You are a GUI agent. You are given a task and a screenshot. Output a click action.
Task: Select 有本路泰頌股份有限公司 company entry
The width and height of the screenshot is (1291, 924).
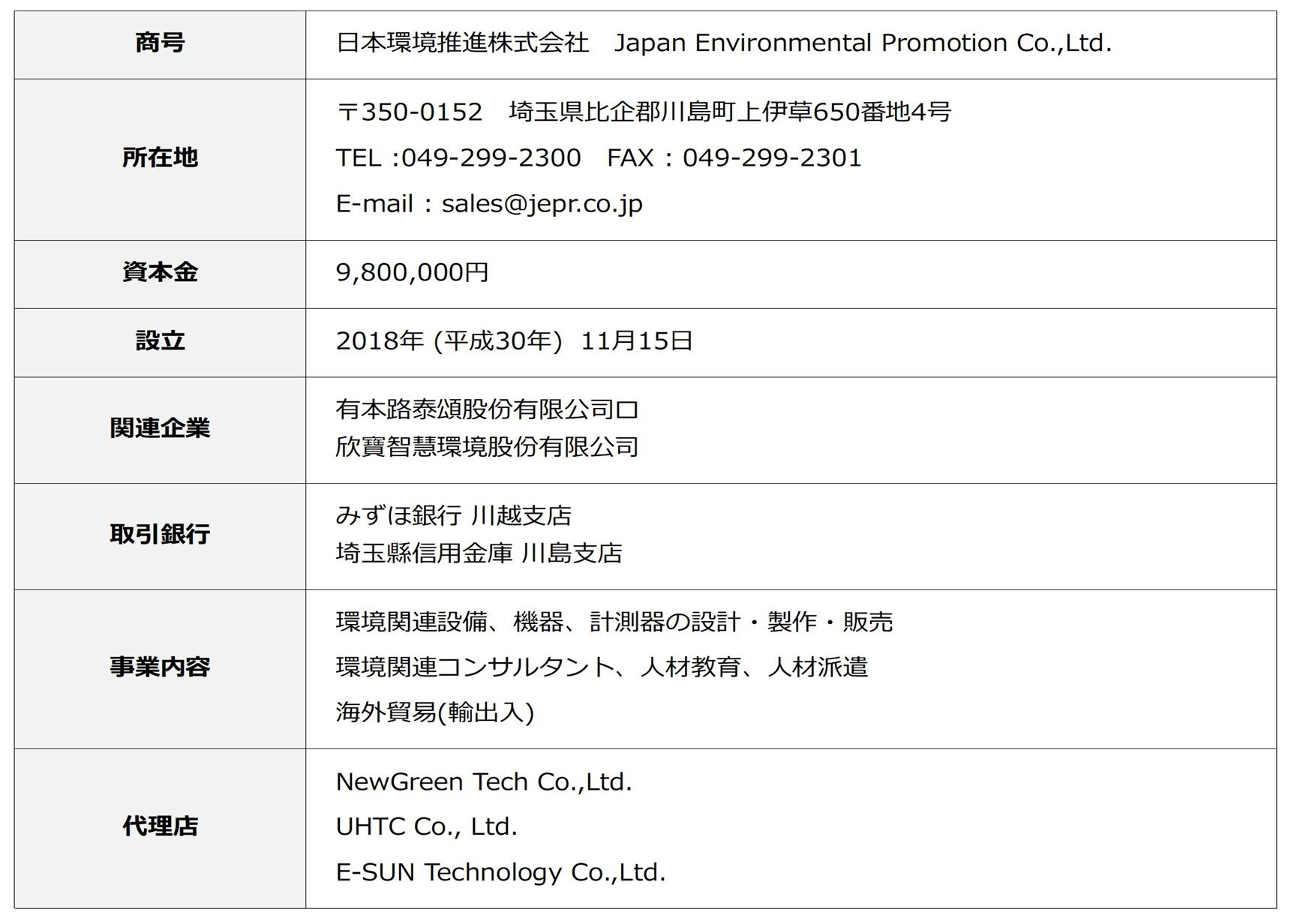click(487, 409)
